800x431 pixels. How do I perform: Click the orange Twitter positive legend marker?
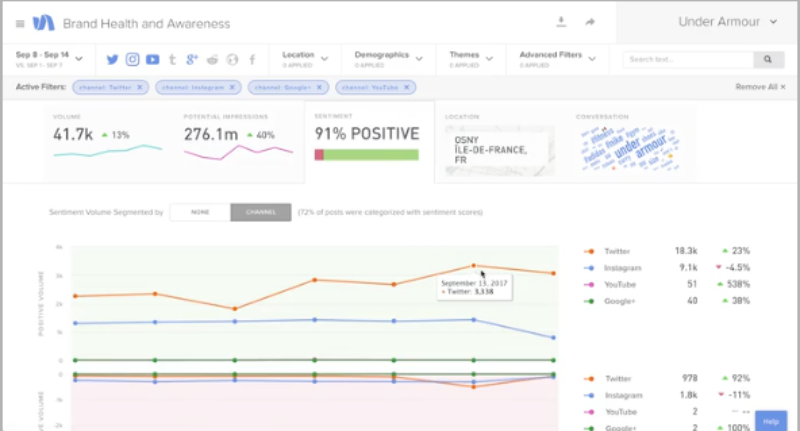pos(589,251)
